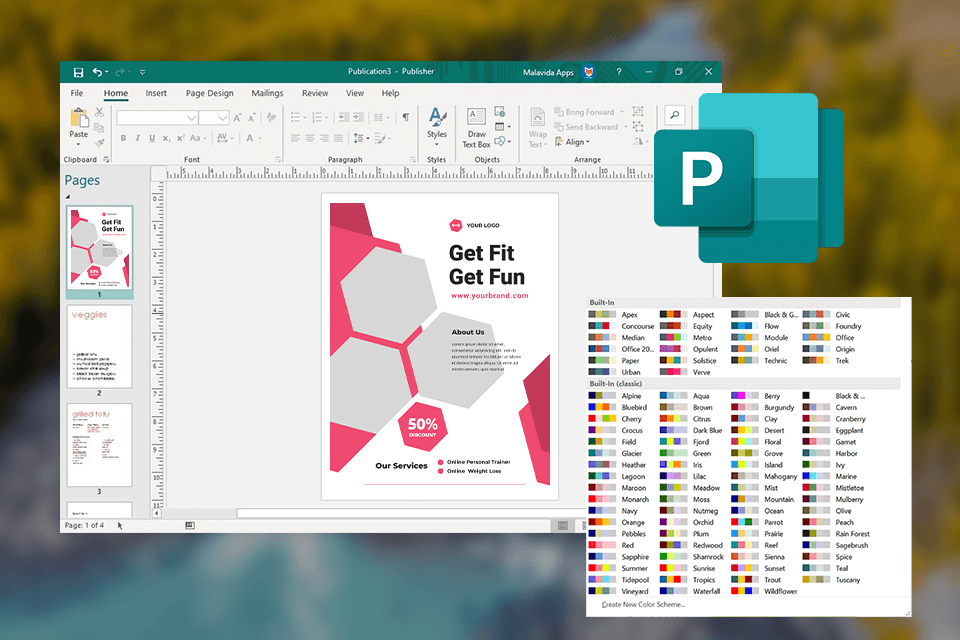Save the publication with the floppy disk icon
Image resolution: width=960 pixels, height=640 pixels.
78,72
